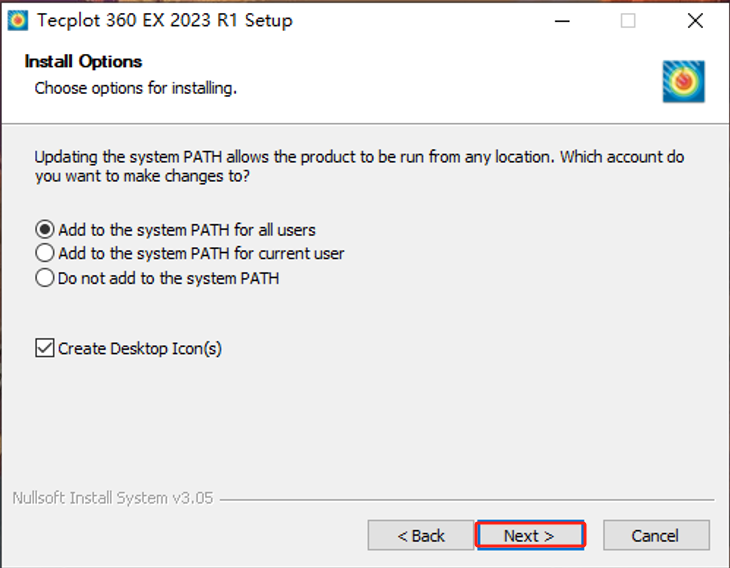The width and height of the screenshot is (730, 568).
Task: Click the Add to the system PATH for current user label
Action: [201, 253]
